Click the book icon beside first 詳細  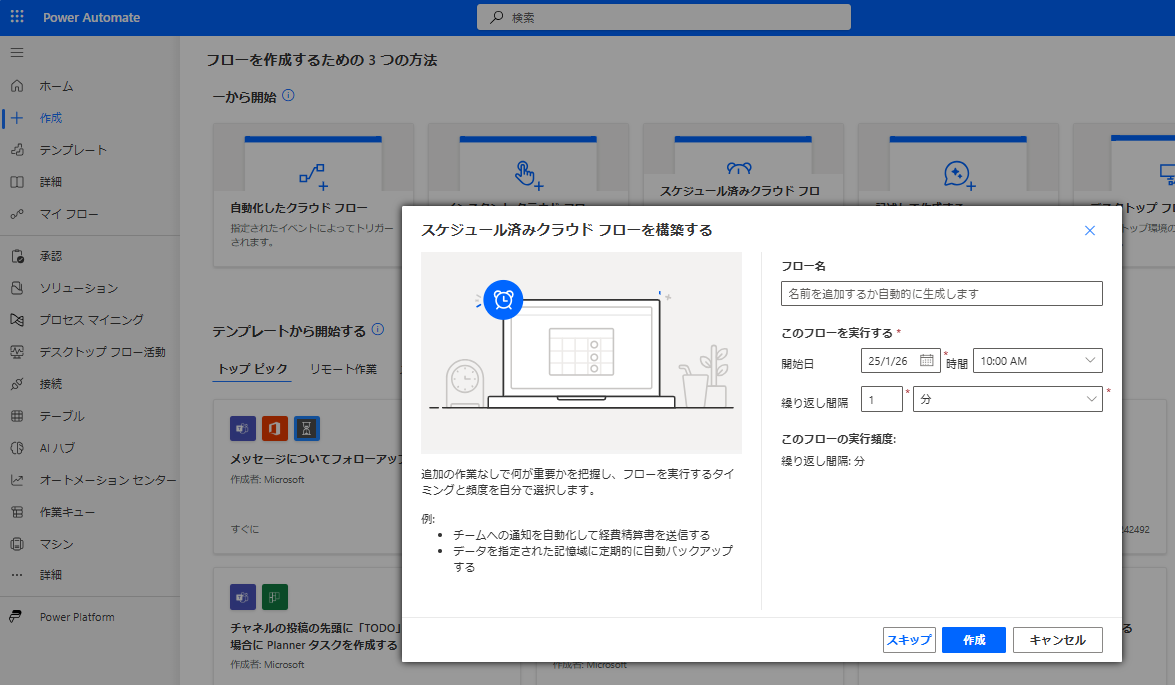pos(17,181)
